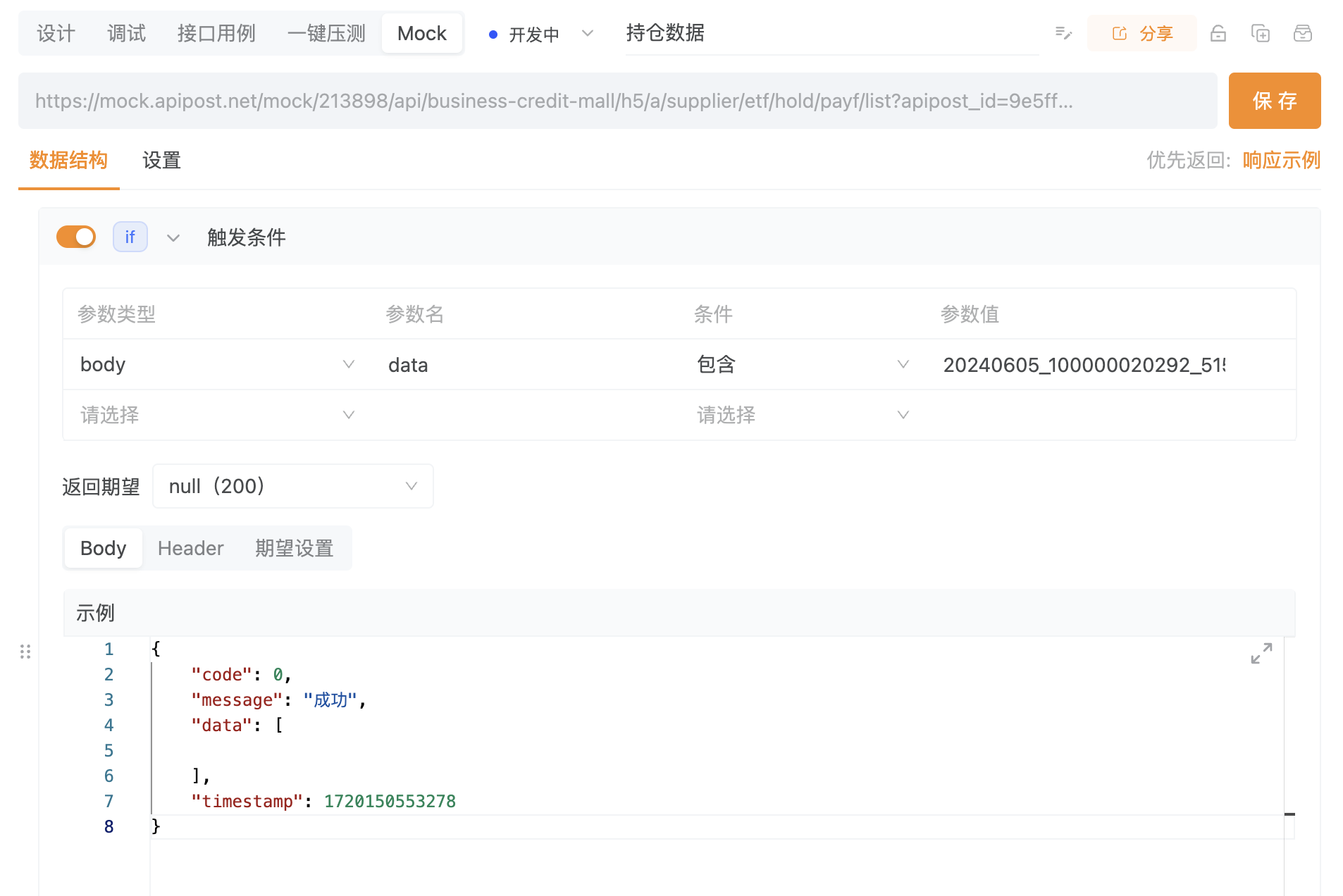Switch to the Header response tab
Viewport: 1343px width, 896px height.
[190, 548]
